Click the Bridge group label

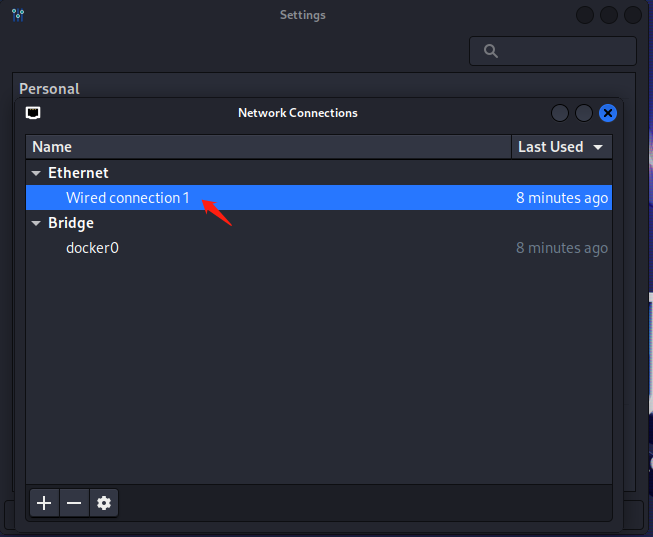click(71, 223)
